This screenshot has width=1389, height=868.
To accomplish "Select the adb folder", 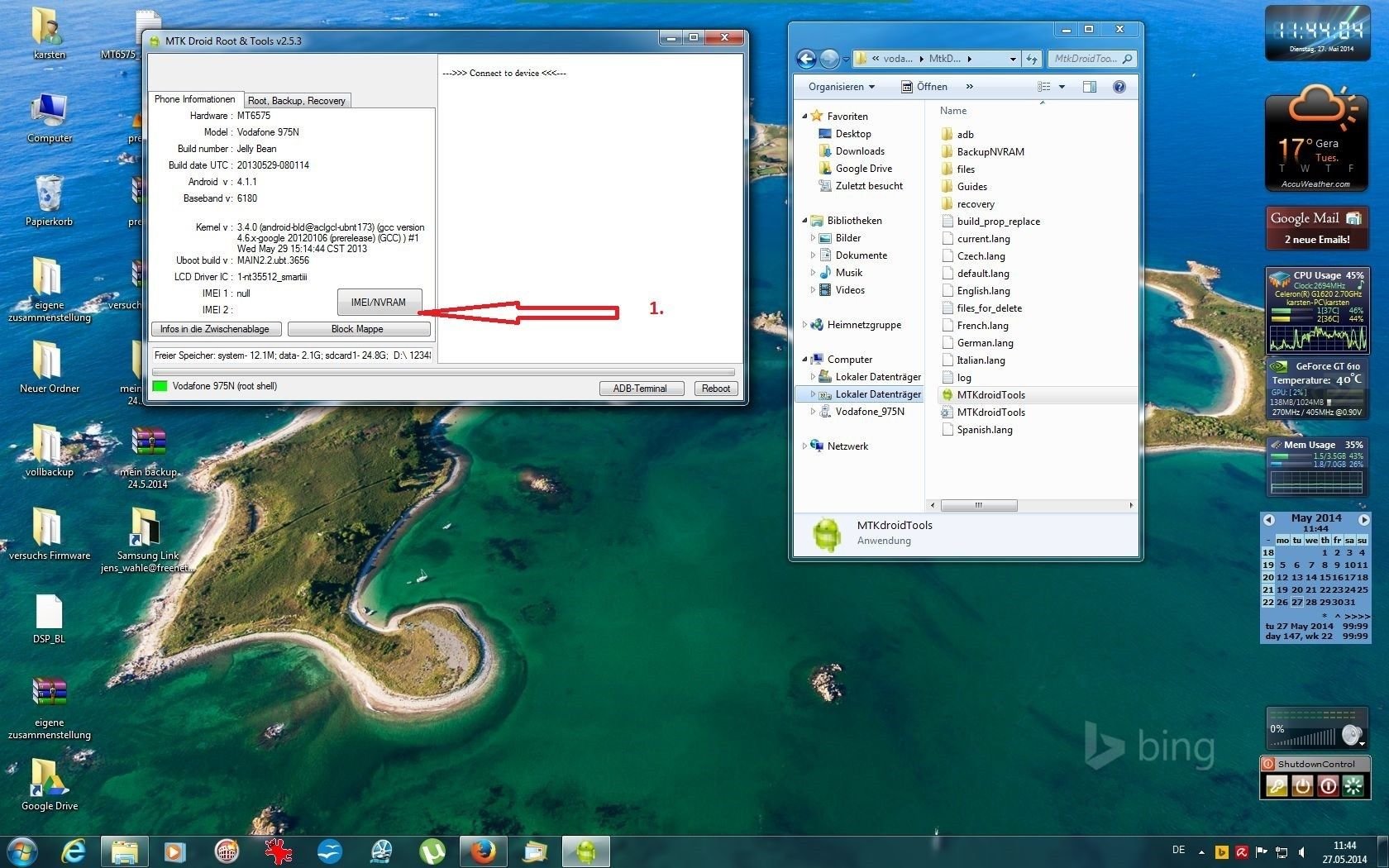I will [x=965, y=135].
